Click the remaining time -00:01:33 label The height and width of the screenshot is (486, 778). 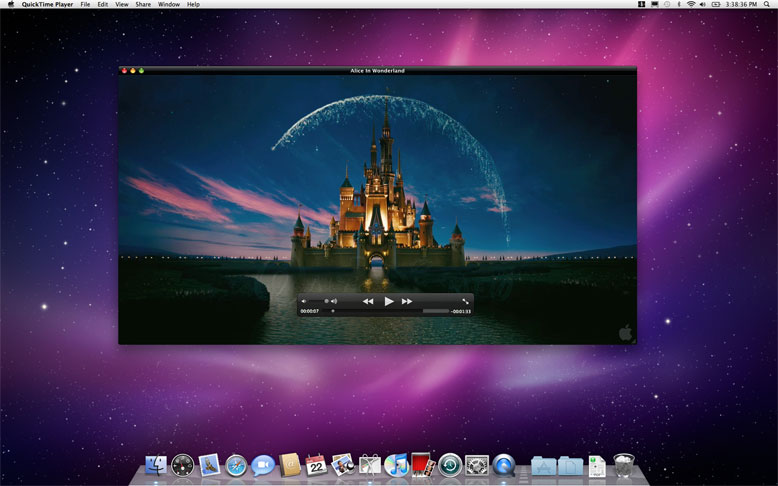[x=460, y=311]
